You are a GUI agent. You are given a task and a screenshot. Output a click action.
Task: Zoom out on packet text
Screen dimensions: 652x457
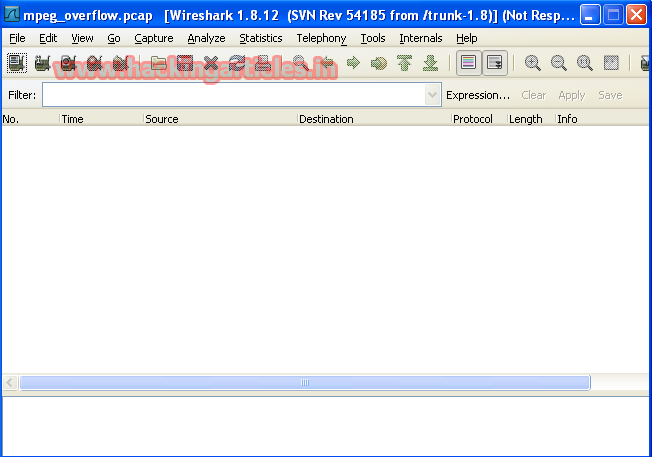click(558, 63)
